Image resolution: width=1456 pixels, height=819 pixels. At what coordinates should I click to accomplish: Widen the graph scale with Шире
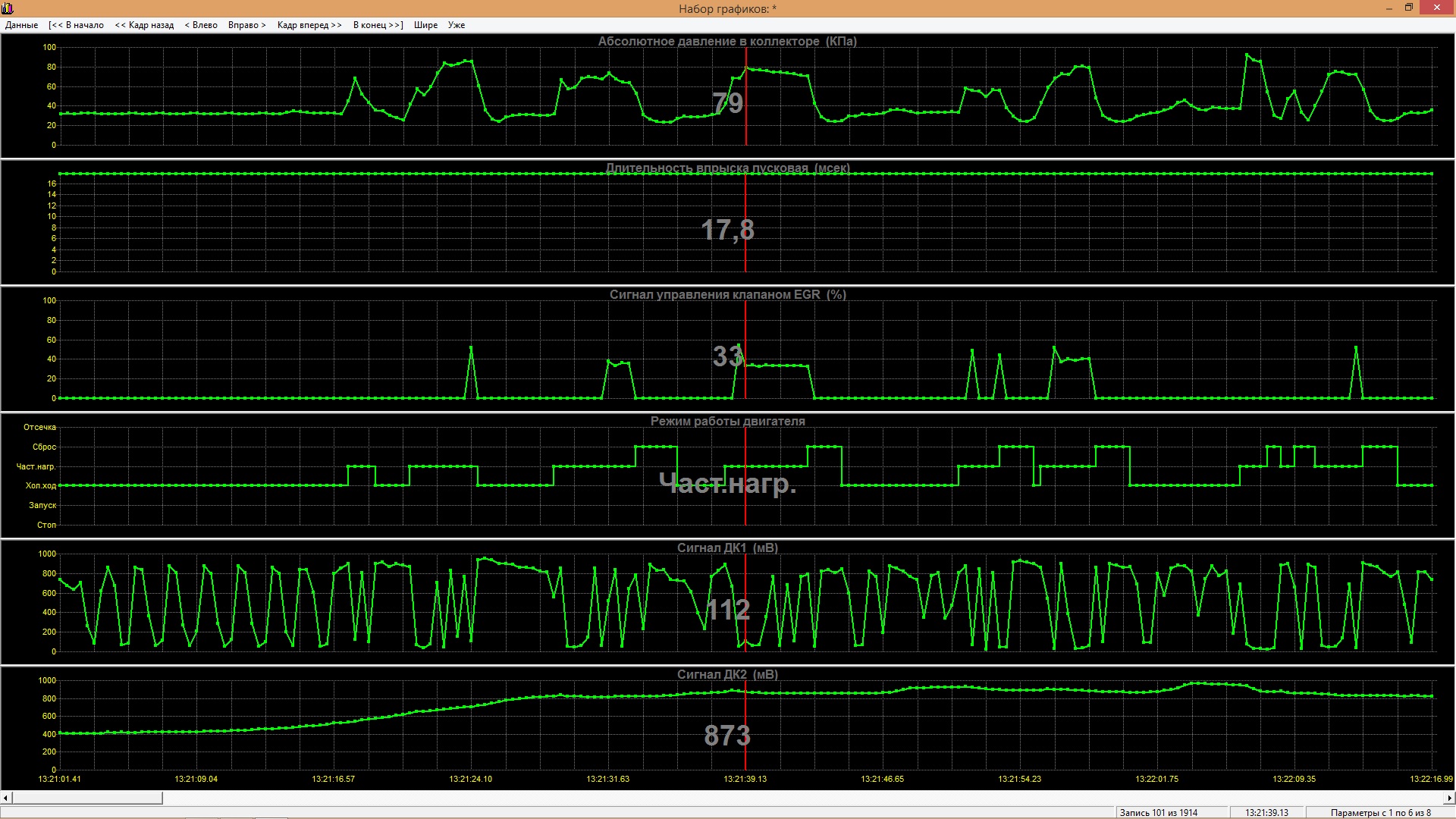(x=425, y=25)
